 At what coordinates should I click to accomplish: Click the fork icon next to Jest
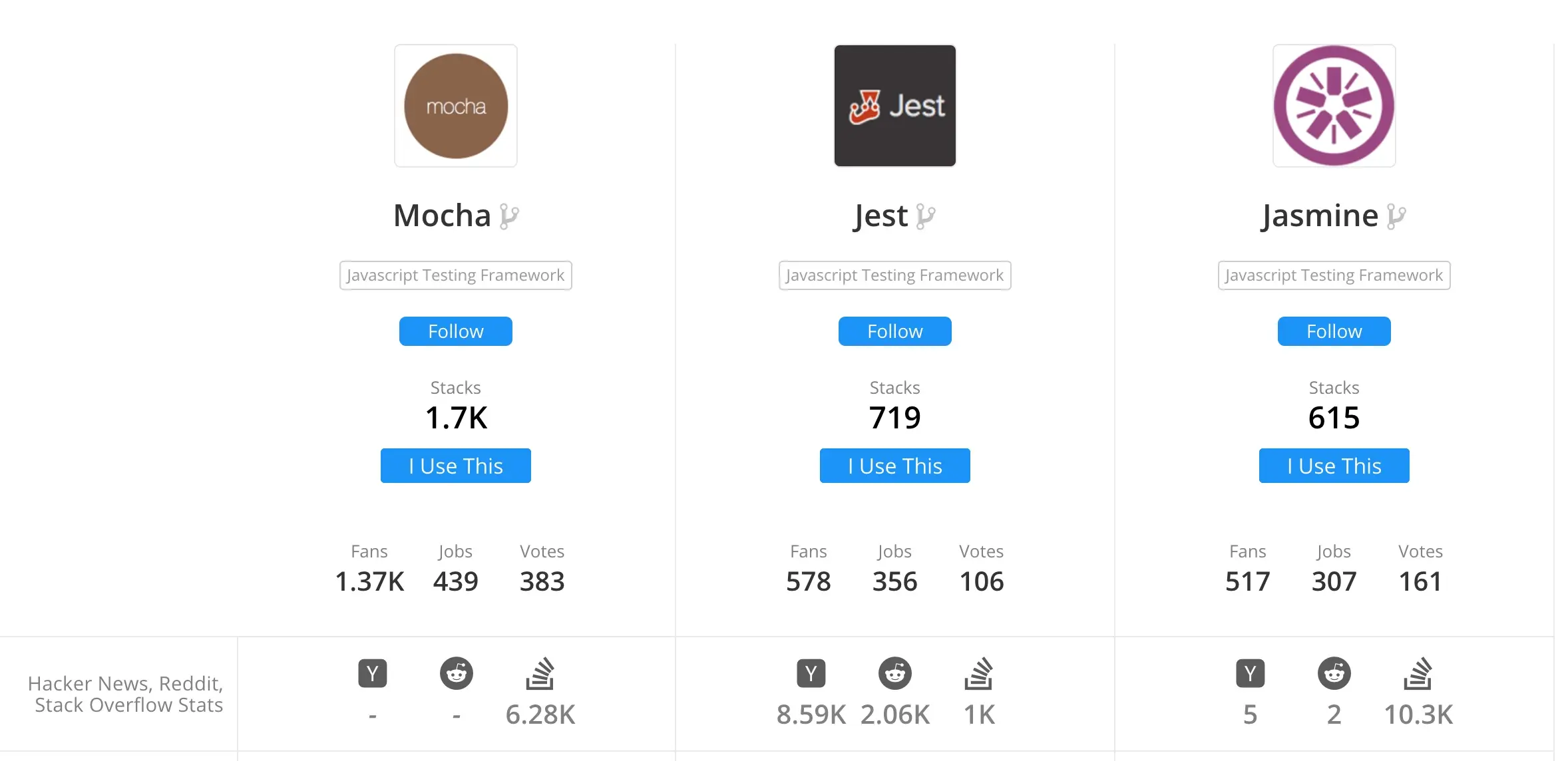pyautogui.click(x=925, y=216)
